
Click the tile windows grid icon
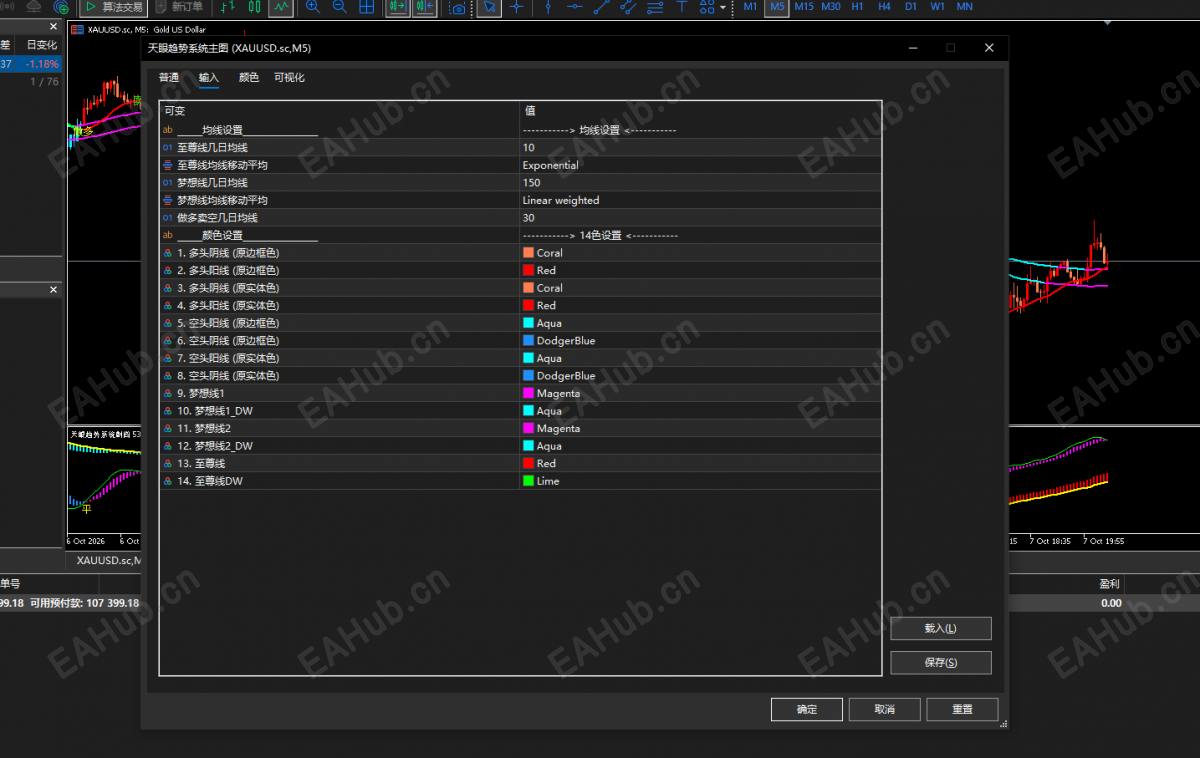point(366,7)
